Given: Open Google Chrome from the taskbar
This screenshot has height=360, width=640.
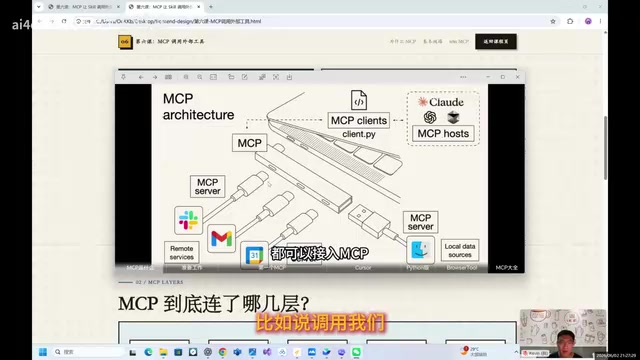Looking at the screenshot, I should tap(222, 352).
